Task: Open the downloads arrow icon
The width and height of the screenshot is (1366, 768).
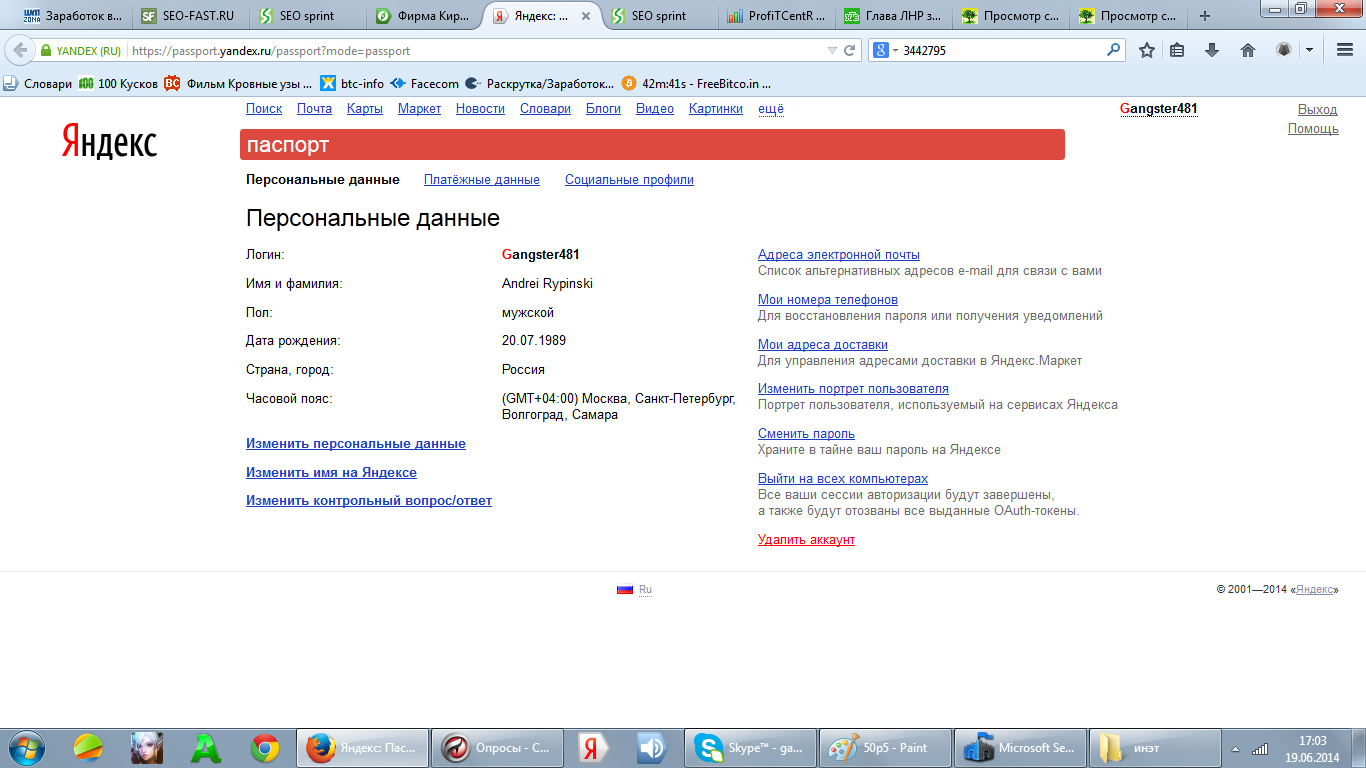Action: 1212,50
